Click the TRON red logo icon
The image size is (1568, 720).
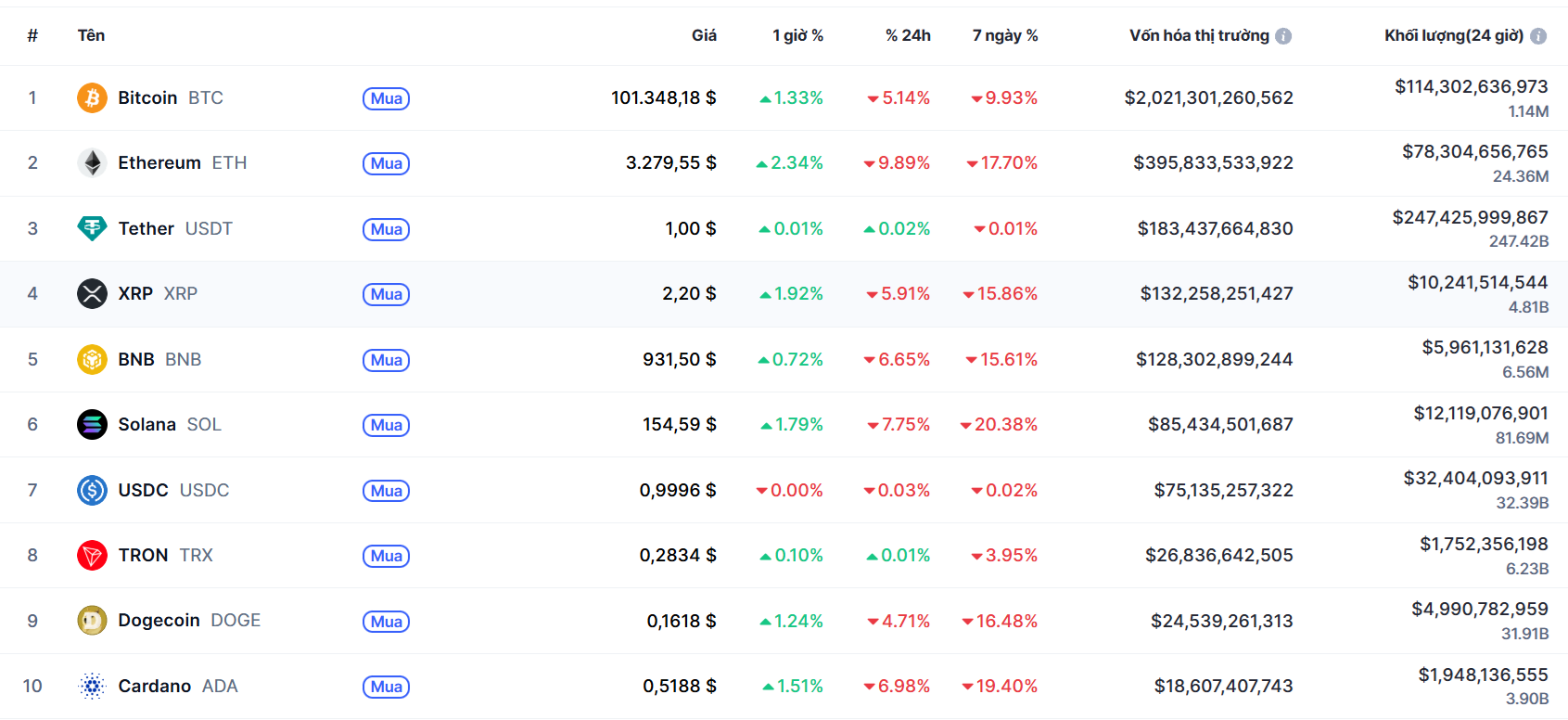pos(92,556)
